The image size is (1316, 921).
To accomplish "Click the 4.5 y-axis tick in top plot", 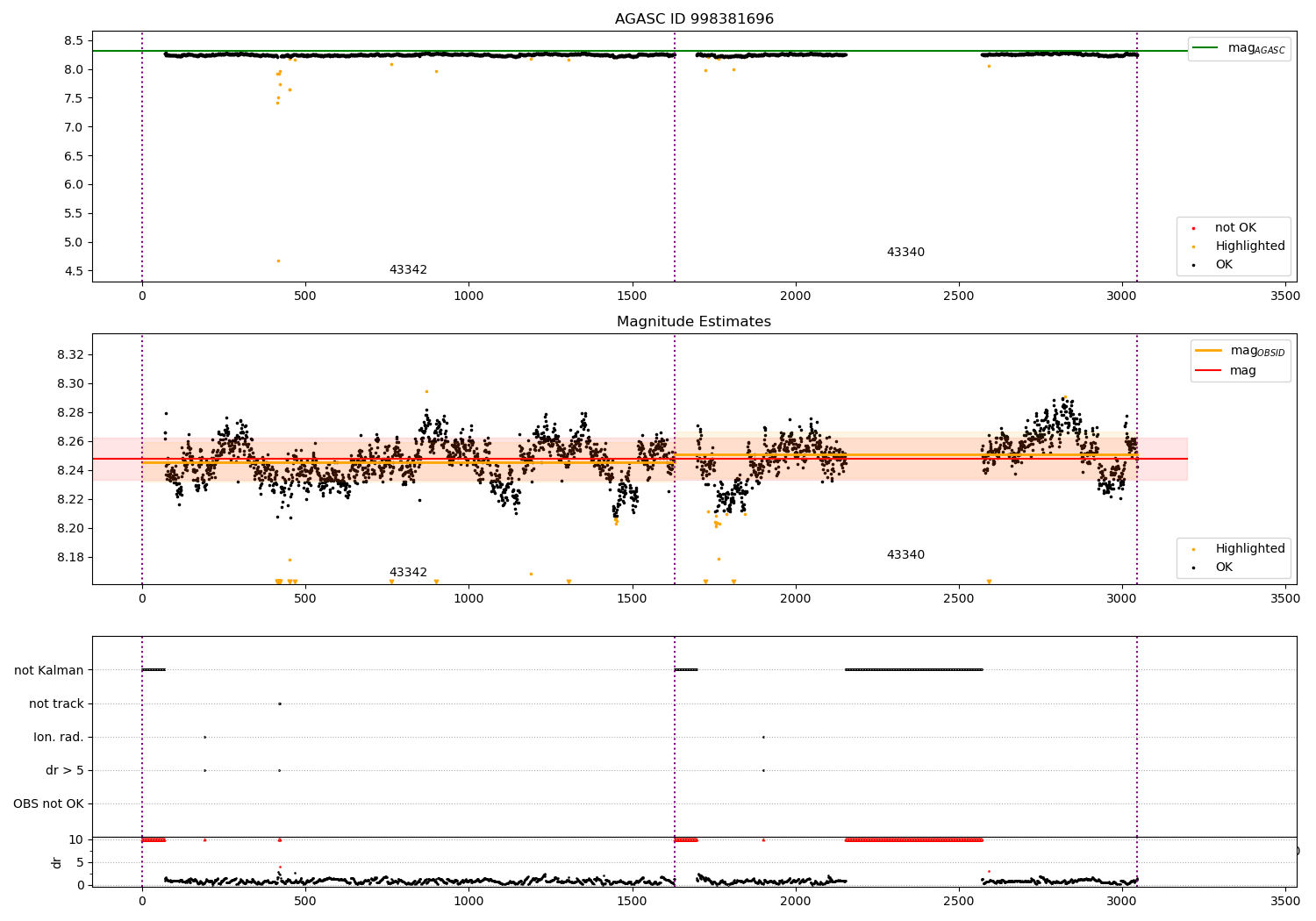I will coord(75,271).
